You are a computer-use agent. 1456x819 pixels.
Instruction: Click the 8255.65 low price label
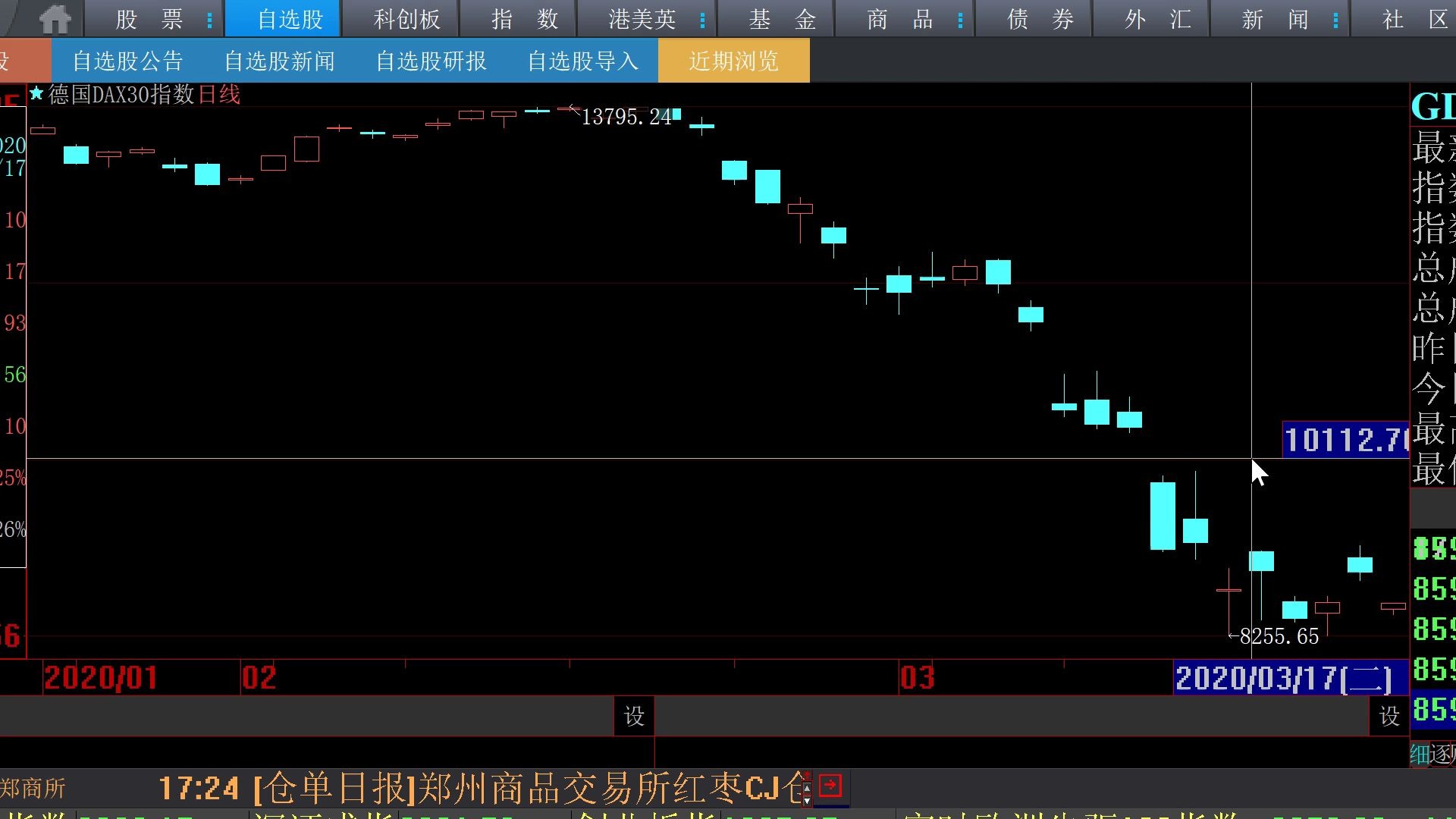click(x=1279, y=636)
